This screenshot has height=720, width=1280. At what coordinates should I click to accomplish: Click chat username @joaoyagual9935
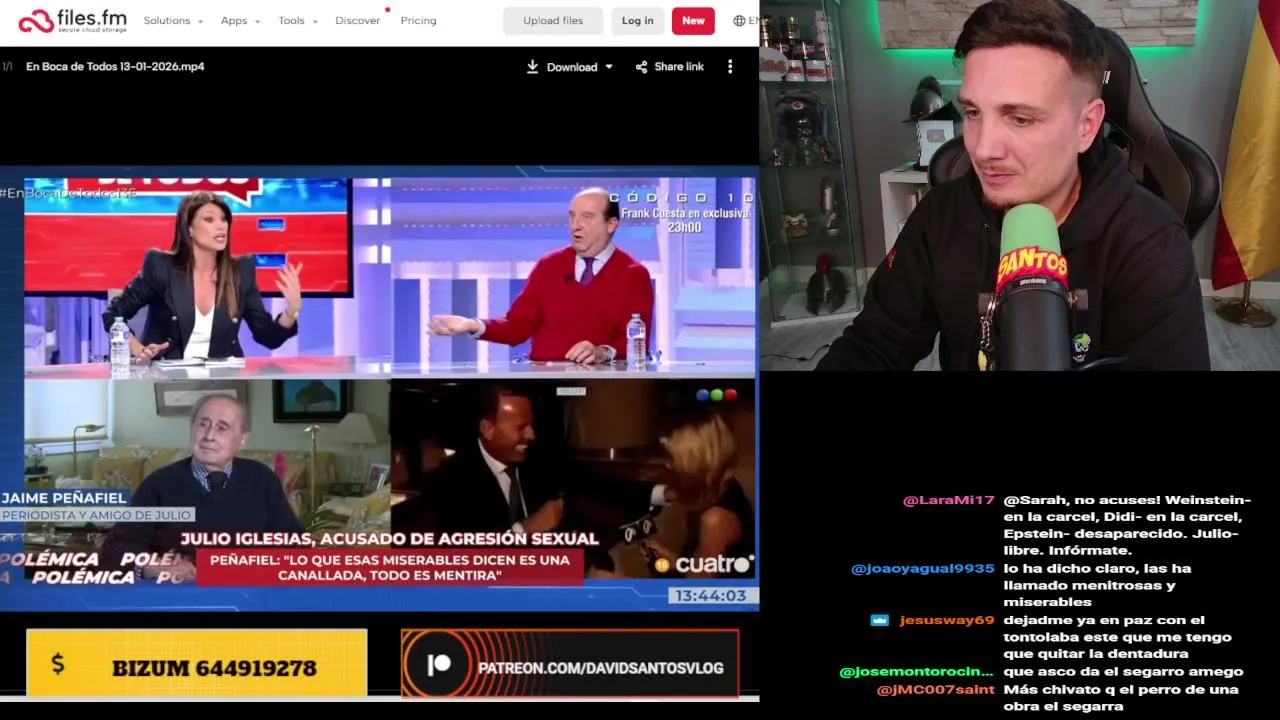[922, 569]
